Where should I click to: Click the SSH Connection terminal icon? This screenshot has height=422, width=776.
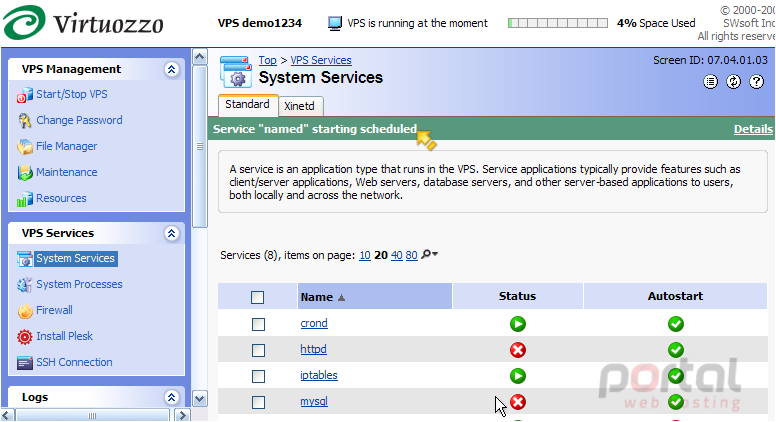[25, 363]
